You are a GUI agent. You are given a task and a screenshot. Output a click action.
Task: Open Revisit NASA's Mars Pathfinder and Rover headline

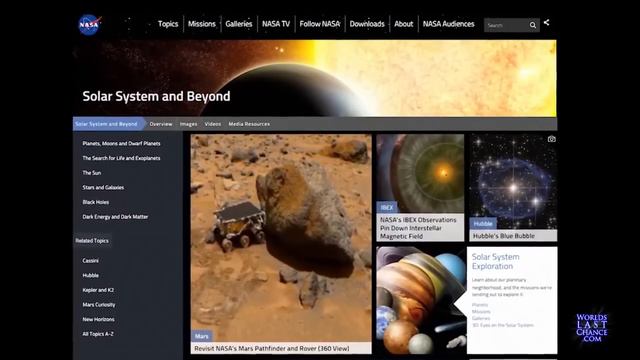click(x=272, y=349)
